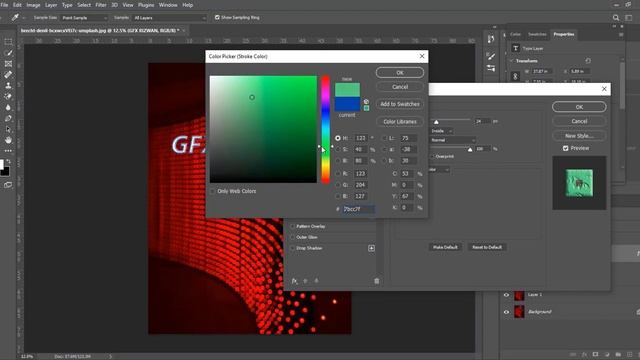This screenshot has width=640, height=360.
Task: Open the Blend Mode Normal dropdown
Action: click(x=452, y=140)
